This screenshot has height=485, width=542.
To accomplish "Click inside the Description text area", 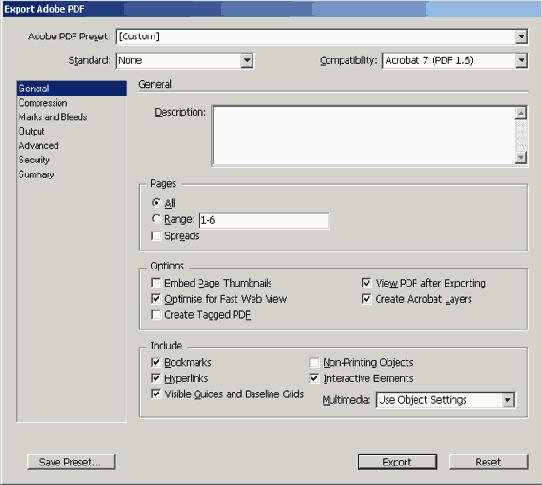I will click(364, 136).
